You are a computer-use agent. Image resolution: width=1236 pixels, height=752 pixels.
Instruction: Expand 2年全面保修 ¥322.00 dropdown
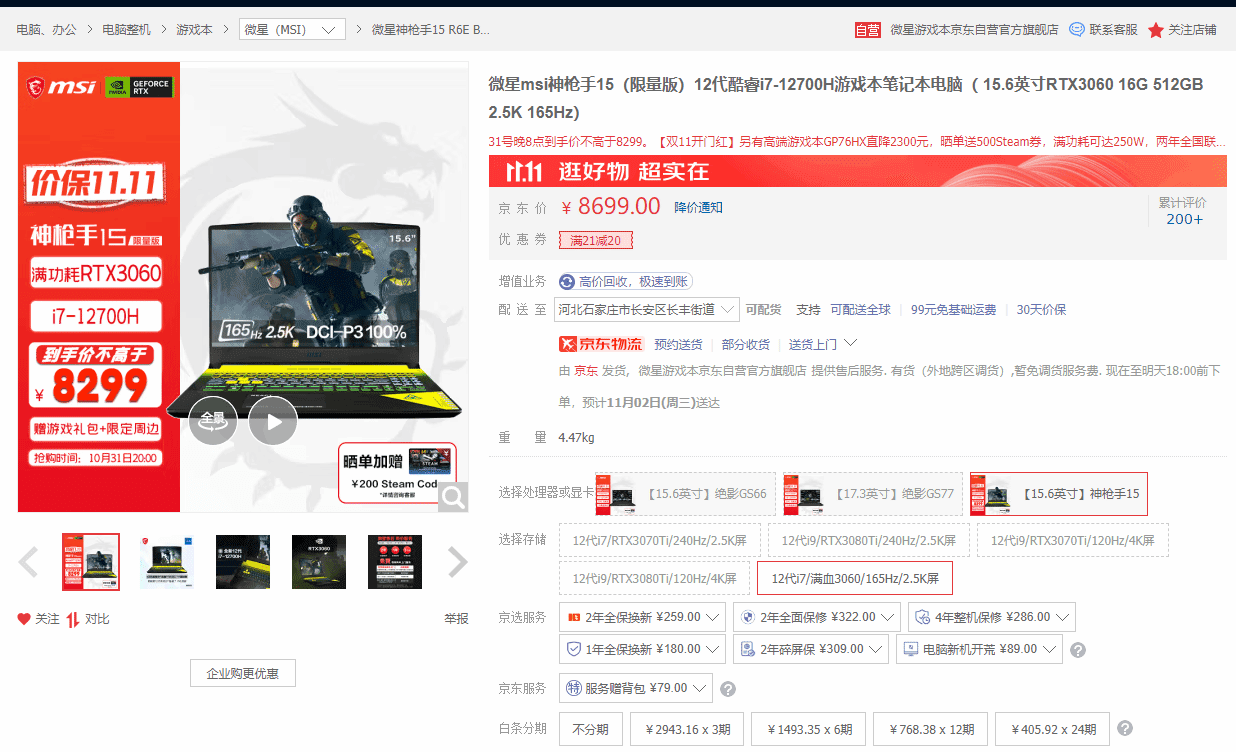(x=816, y=618)
